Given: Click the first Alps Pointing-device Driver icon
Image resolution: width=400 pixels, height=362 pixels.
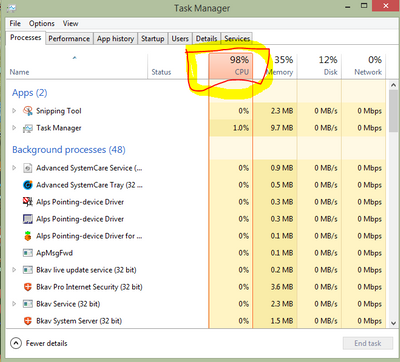Looking at the screenshot, I should pyautogui.click(x=28, y=202).
